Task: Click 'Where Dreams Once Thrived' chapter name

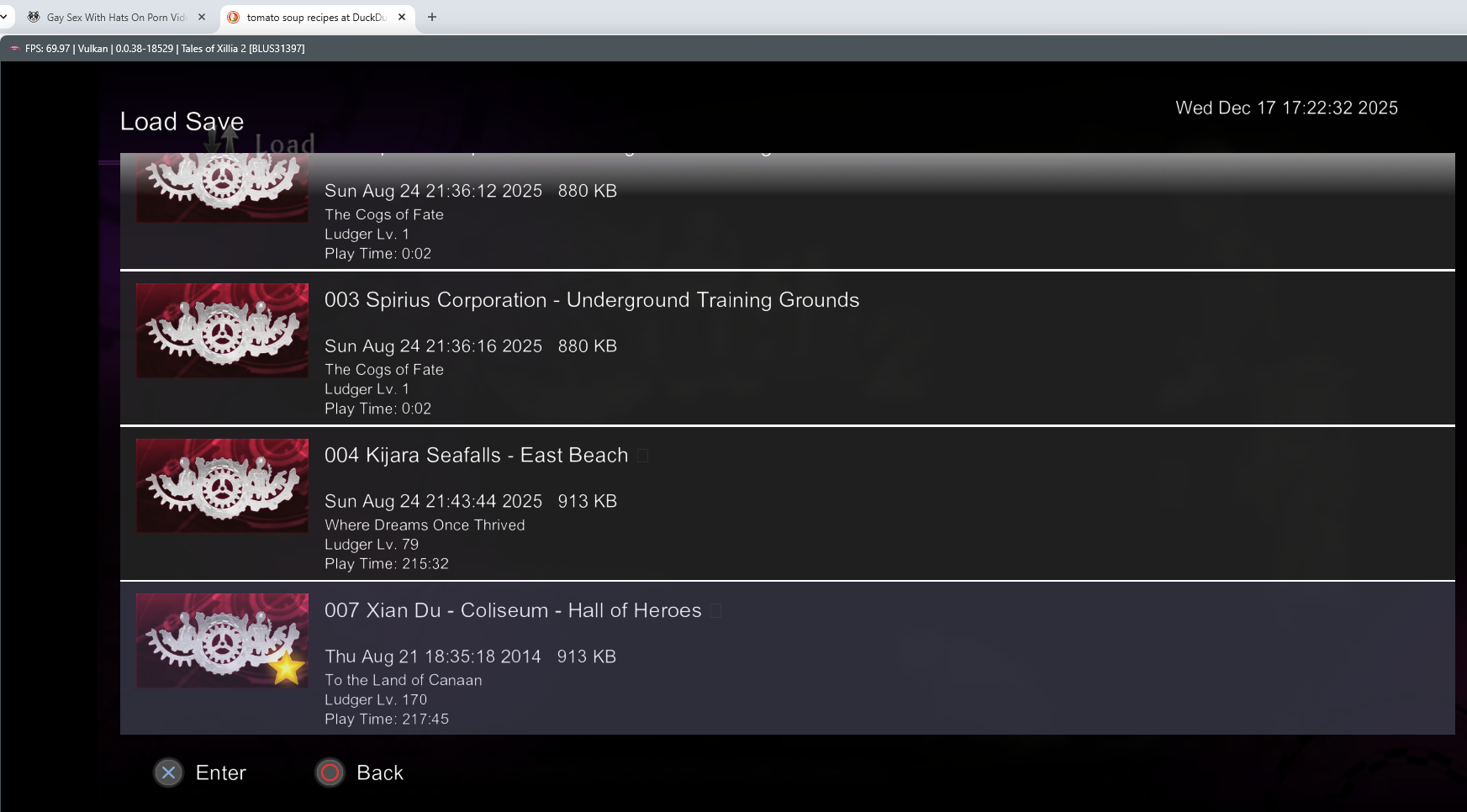Action: tap(425, 525)
